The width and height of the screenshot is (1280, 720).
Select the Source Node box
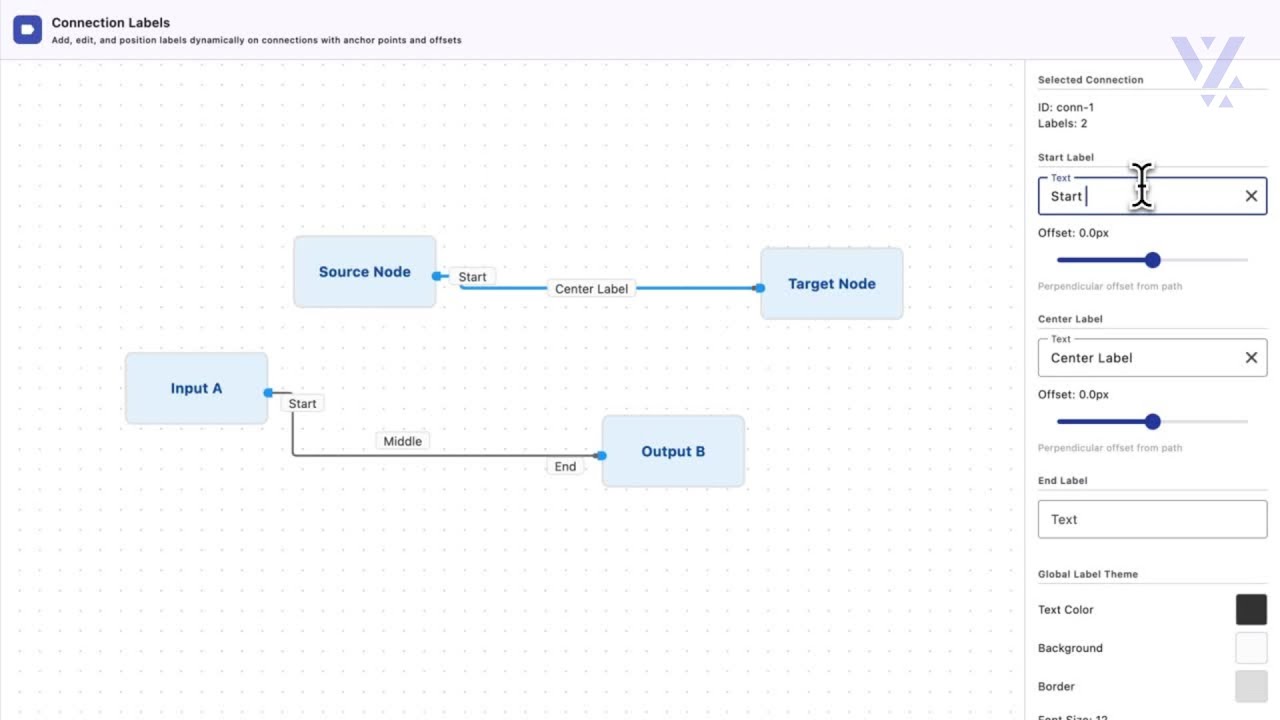[x=365, y=272]
